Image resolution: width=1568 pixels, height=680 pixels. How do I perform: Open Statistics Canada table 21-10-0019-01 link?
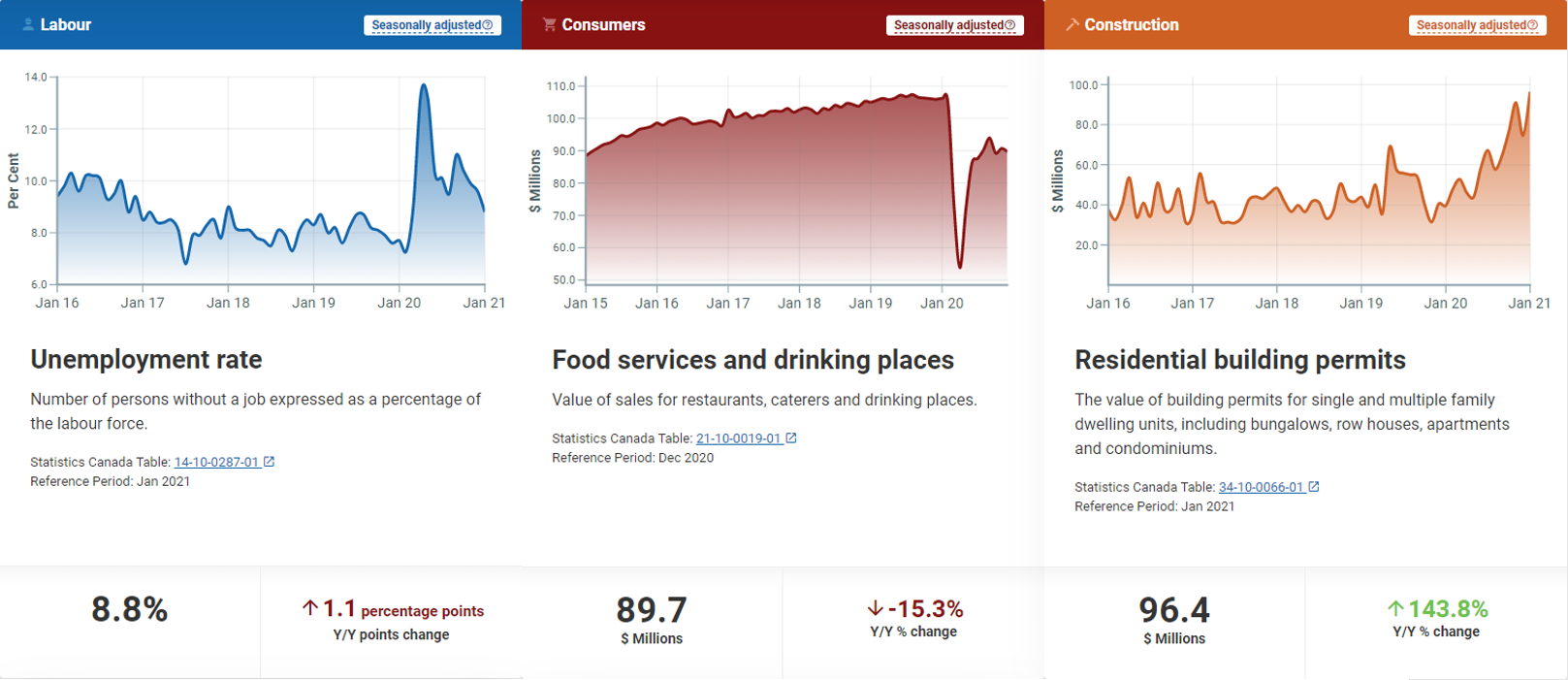pos(738,438)
